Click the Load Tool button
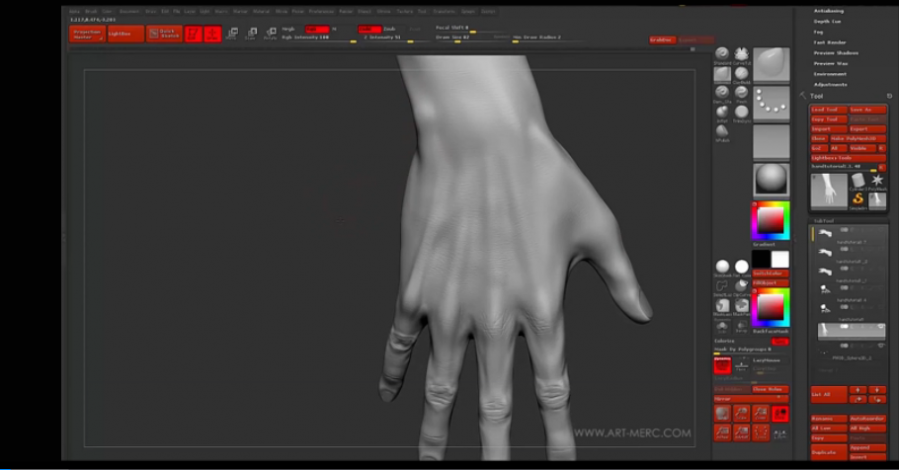This screenshot has width=899, height=470. tap(828, 109)
